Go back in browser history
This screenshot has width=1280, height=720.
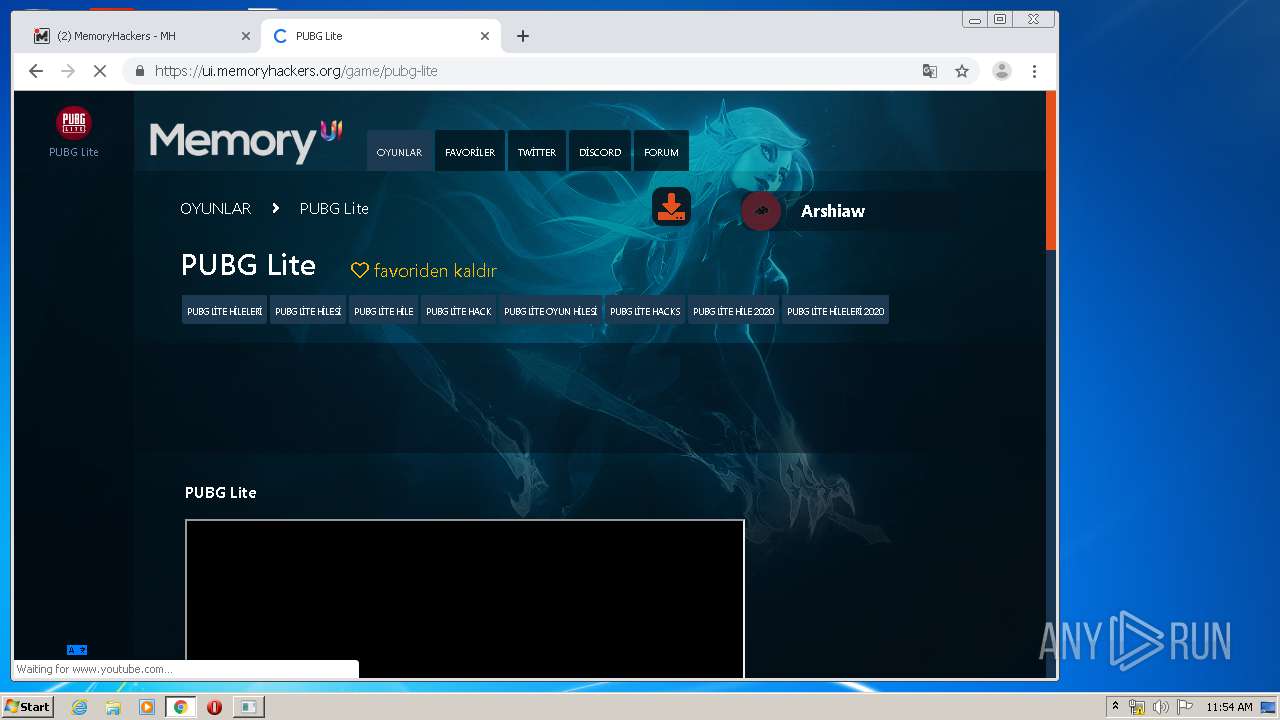[x=36, y=71]
